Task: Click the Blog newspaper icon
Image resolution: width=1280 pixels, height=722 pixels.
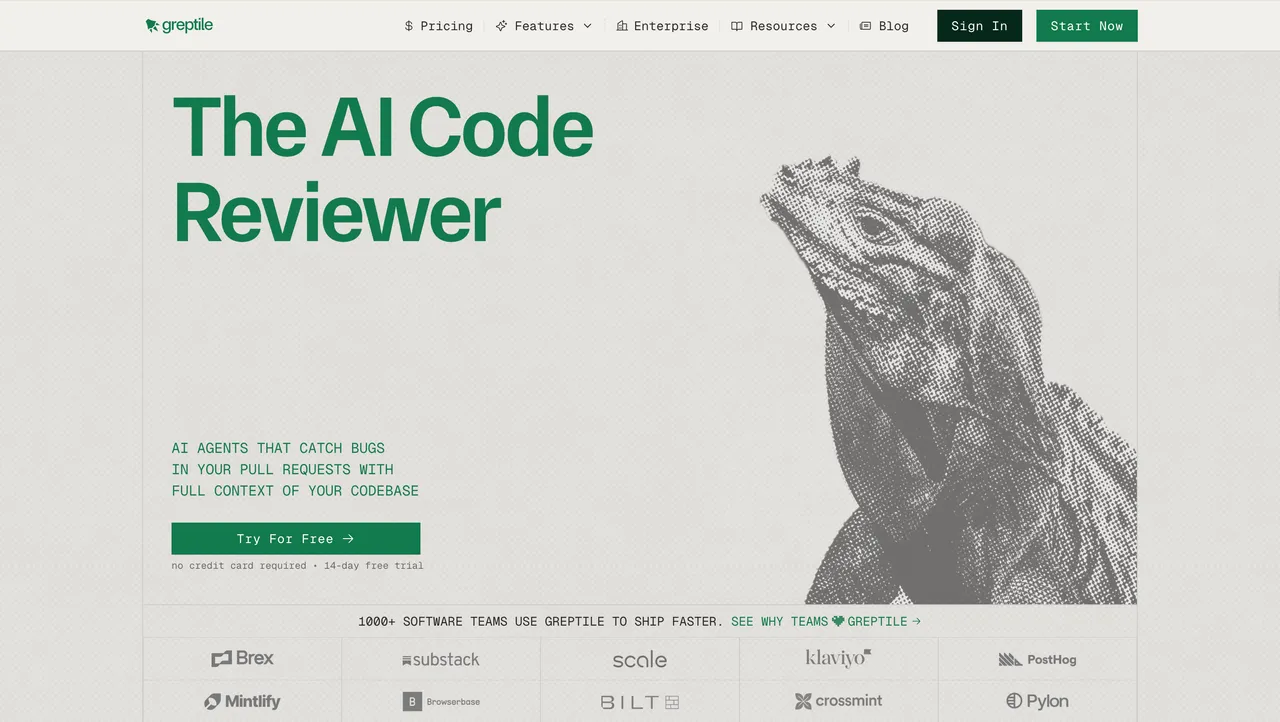Action: tap(866, 26)
